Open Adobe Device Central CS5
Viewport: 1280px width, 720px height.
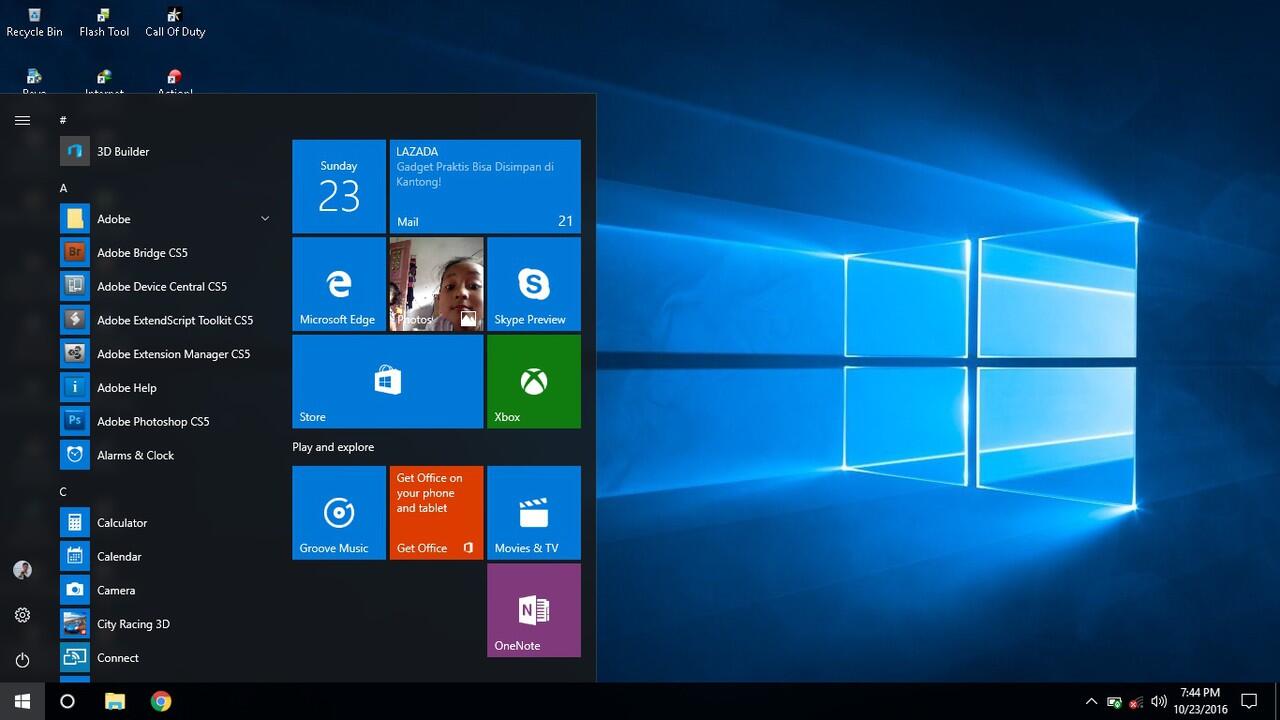[x=165, y=287]
